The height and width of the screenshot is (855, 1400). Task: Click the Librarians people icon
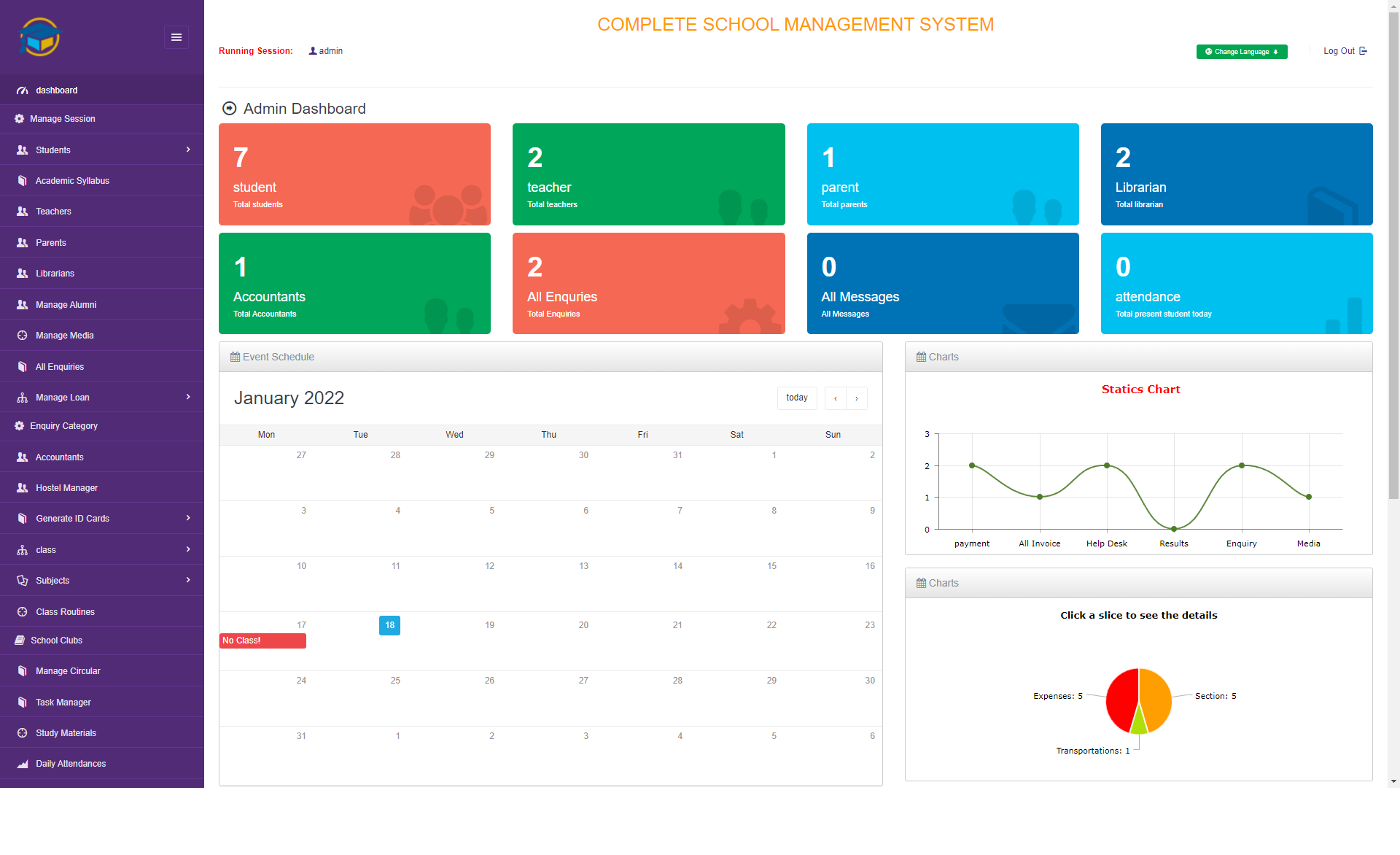[x=21, y=274]
